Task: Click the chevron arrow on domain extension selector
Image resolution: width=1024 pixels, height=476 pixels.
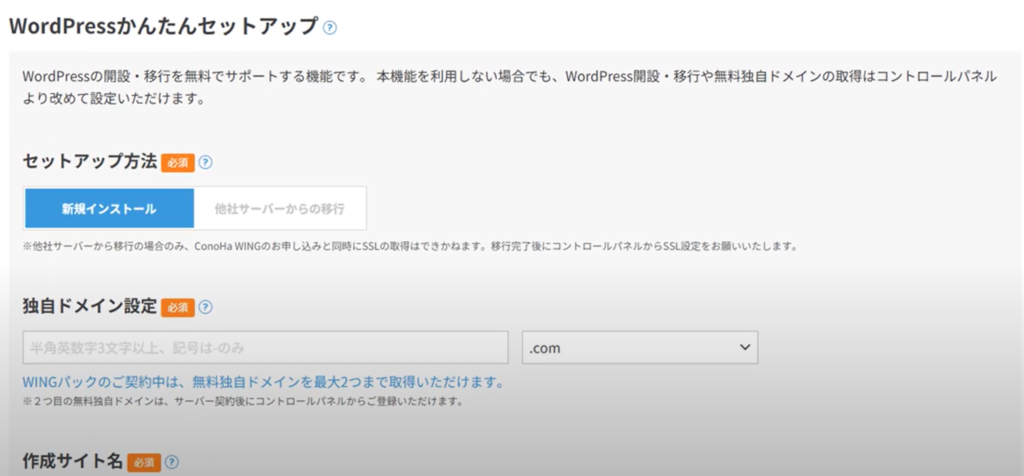Action: click(x=744, y=347)
